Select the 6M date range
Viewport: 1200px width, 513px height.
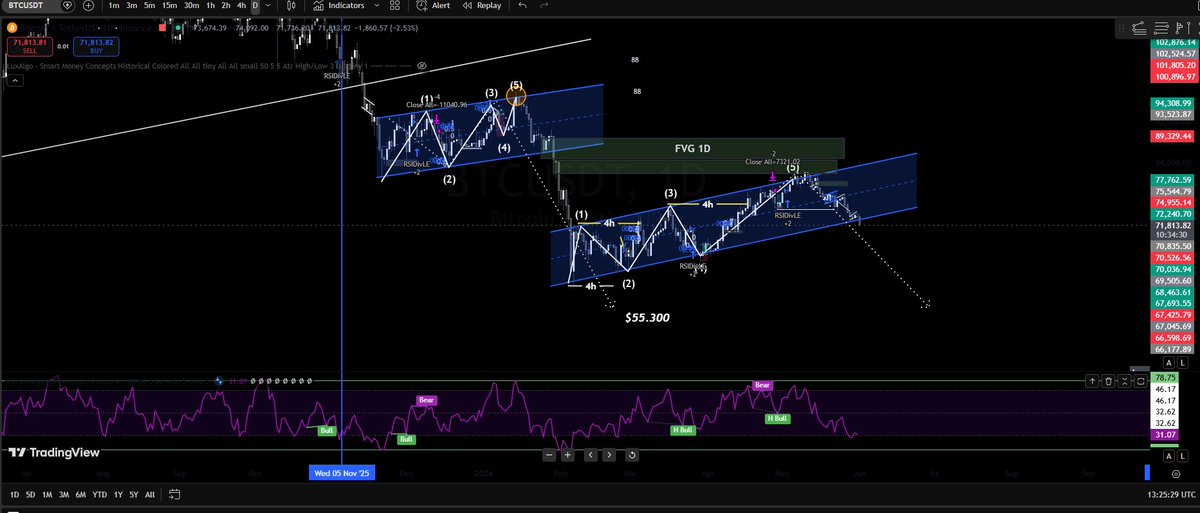(81, 495)
